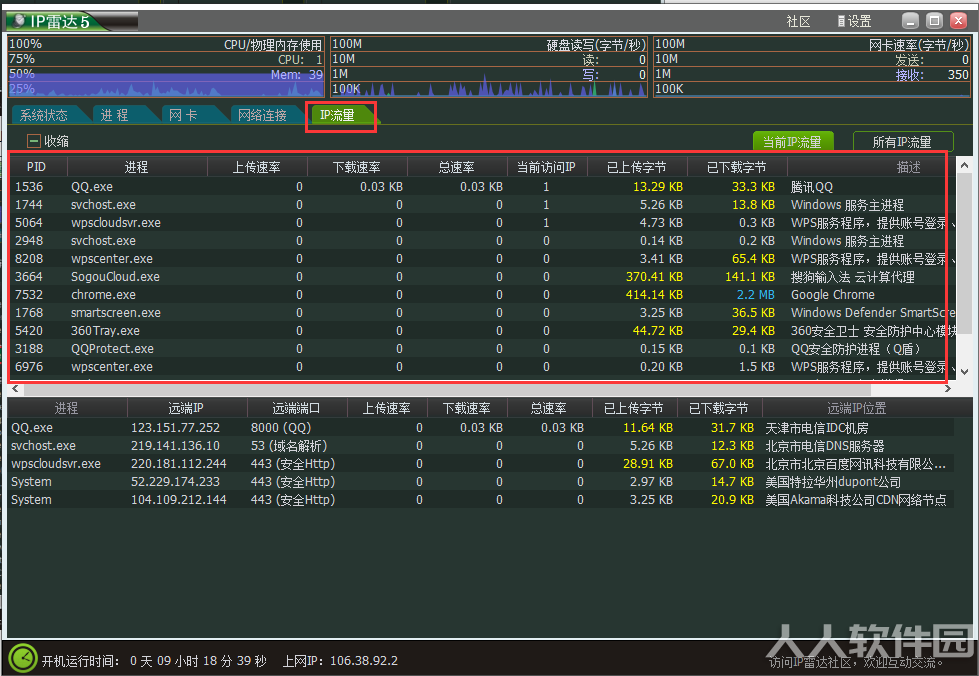Show 当前IP流量 view
Image resolution: width=979 pixels, height=676 pixels.
click(x=793, y=142)
